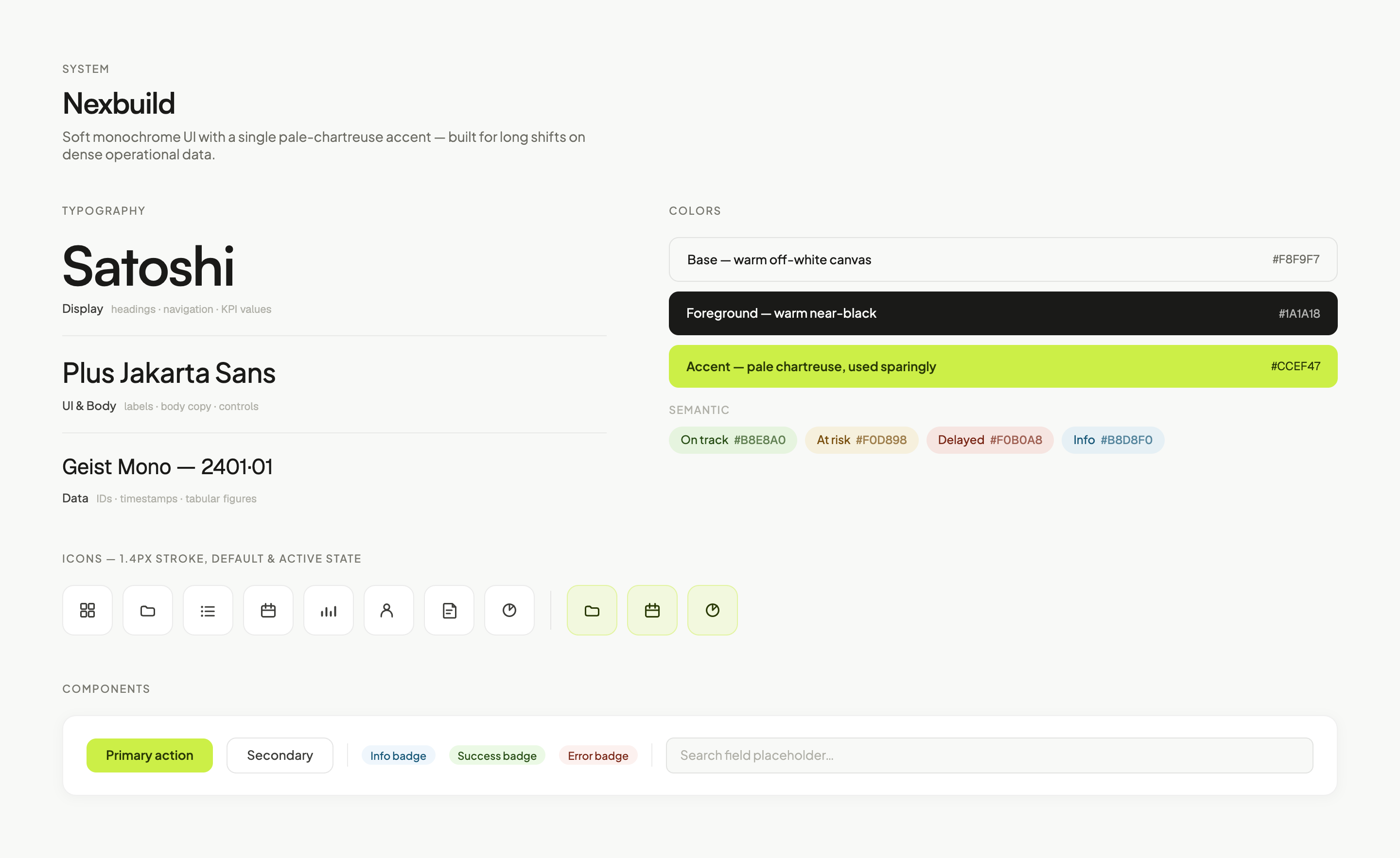Click the Info badge pill

click(398, 756)
